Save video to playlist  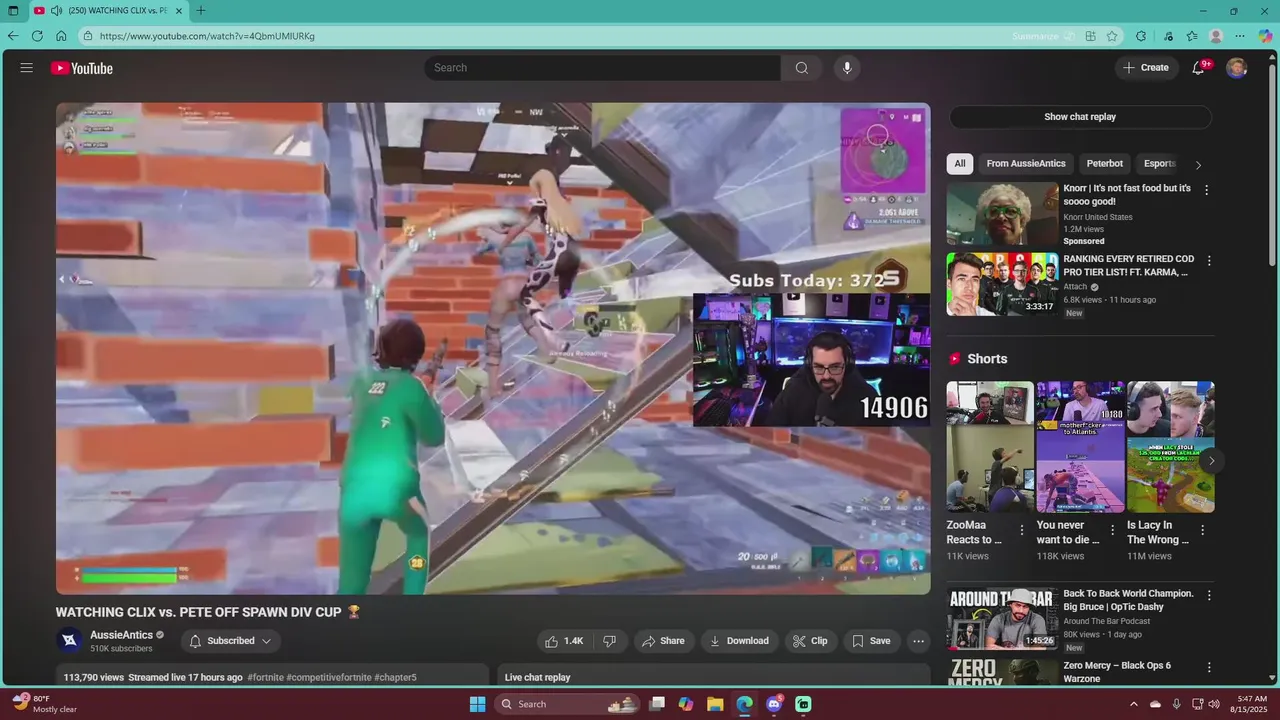[870, 641]
